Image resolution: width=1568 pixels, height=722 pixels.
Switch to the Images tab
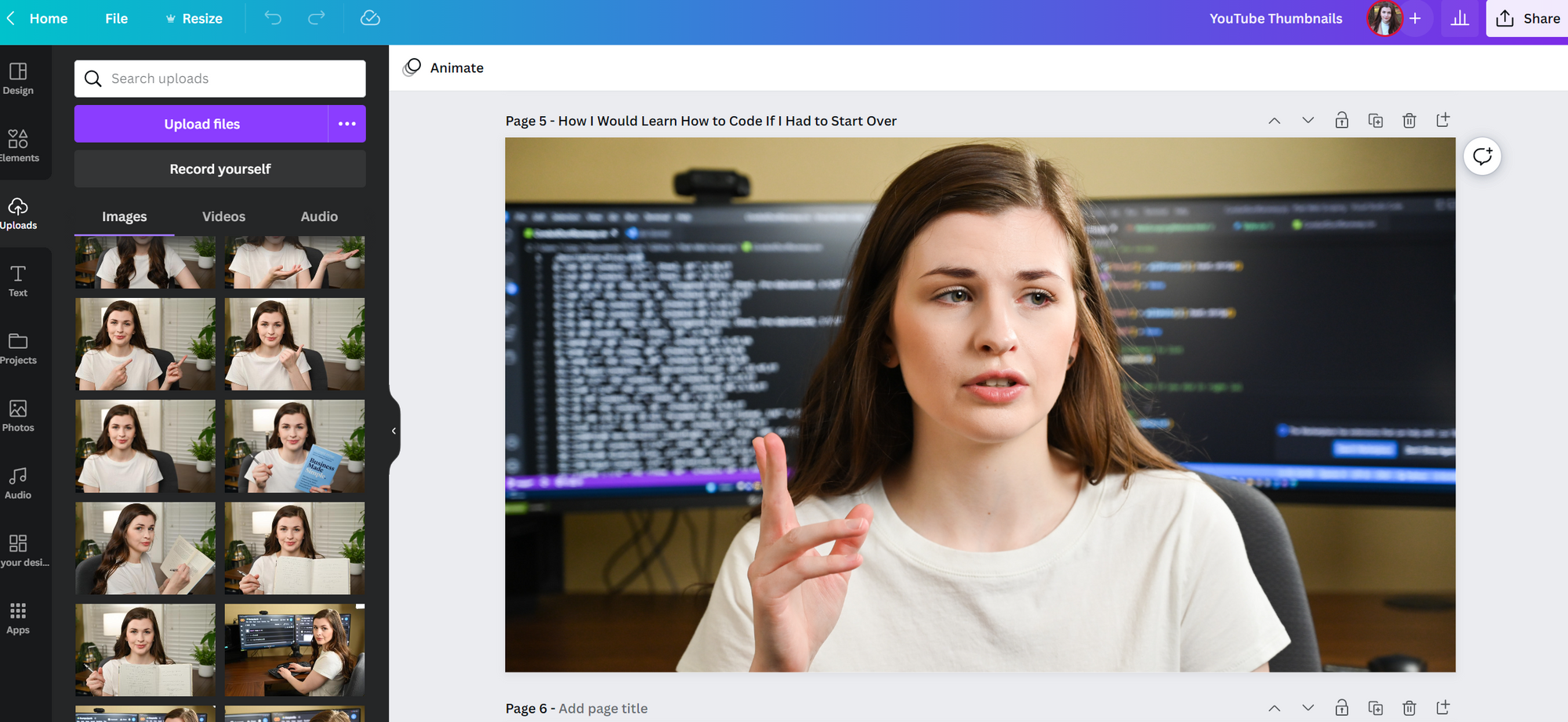pos(125,216)
